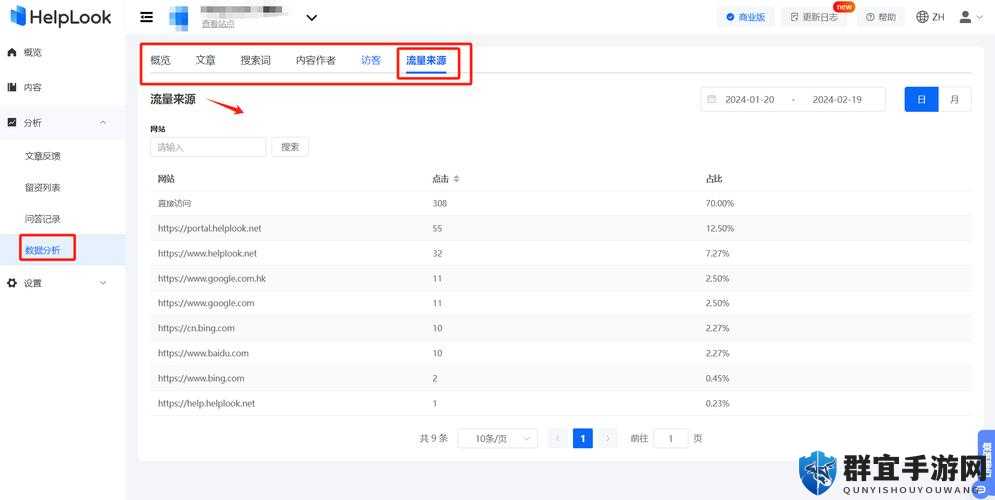Open the user profile avatar menu

point(971,17)
